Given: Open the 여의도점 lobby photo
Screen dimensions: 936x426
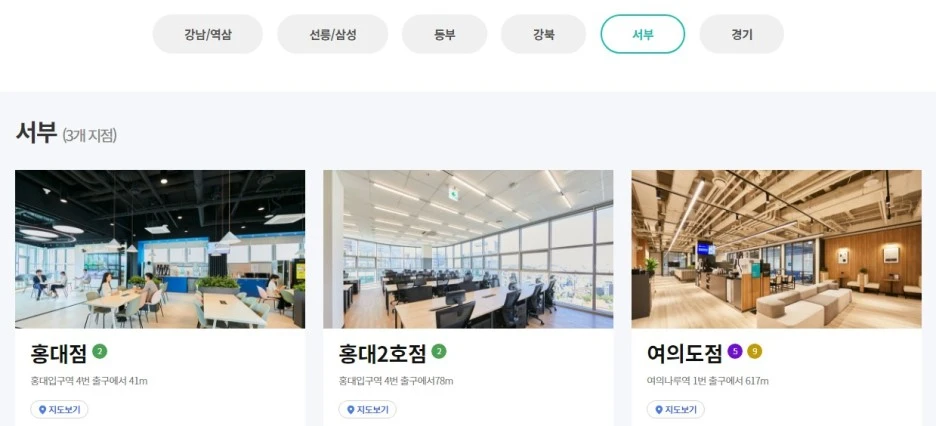Looking at the screenshot, I should (x=777, y=249).
